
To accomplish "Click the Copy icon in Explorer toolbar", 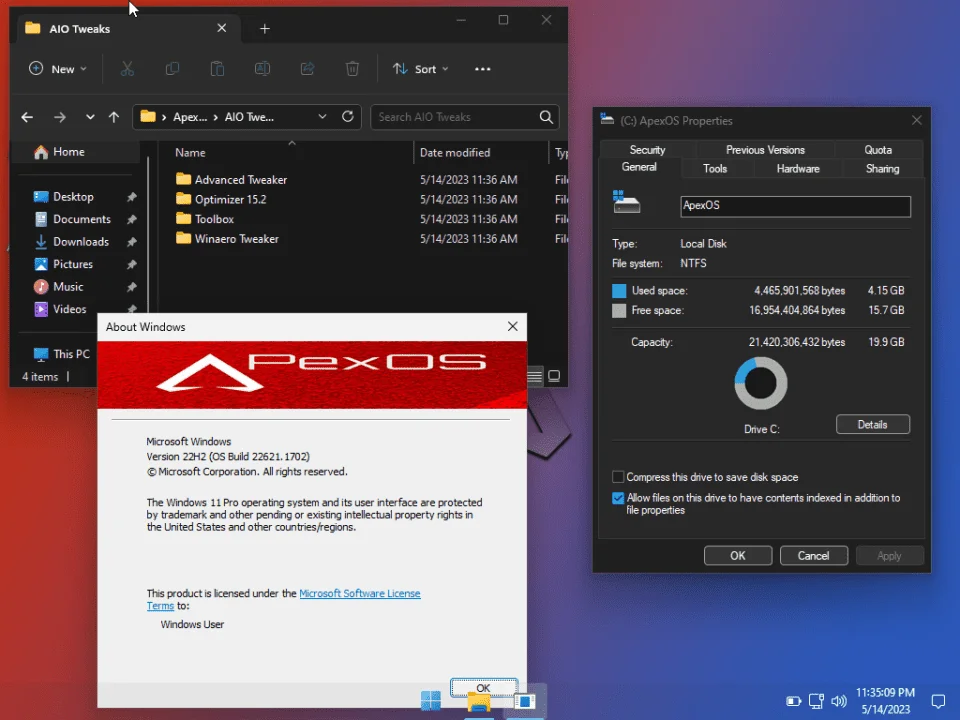I will point(173,69).
